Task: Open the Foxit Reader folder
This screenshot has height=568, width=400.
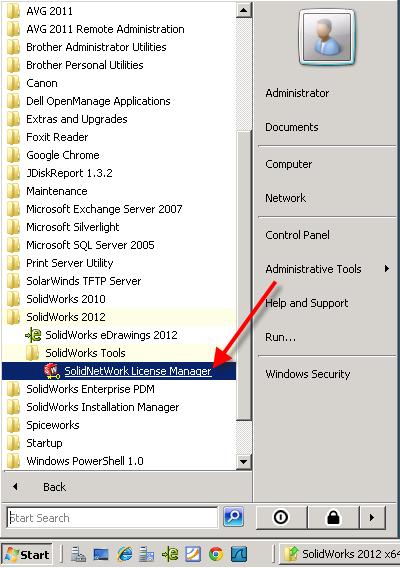Action: 119,137
